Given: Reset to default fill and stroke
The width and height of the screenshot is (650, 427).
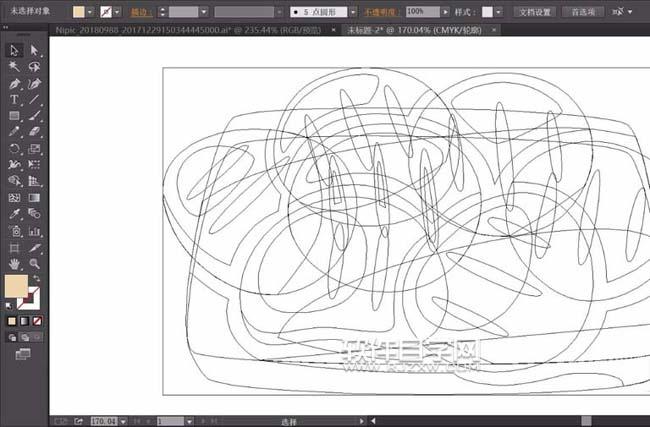Looking at the screenshot, I should [x=9, y=306].
